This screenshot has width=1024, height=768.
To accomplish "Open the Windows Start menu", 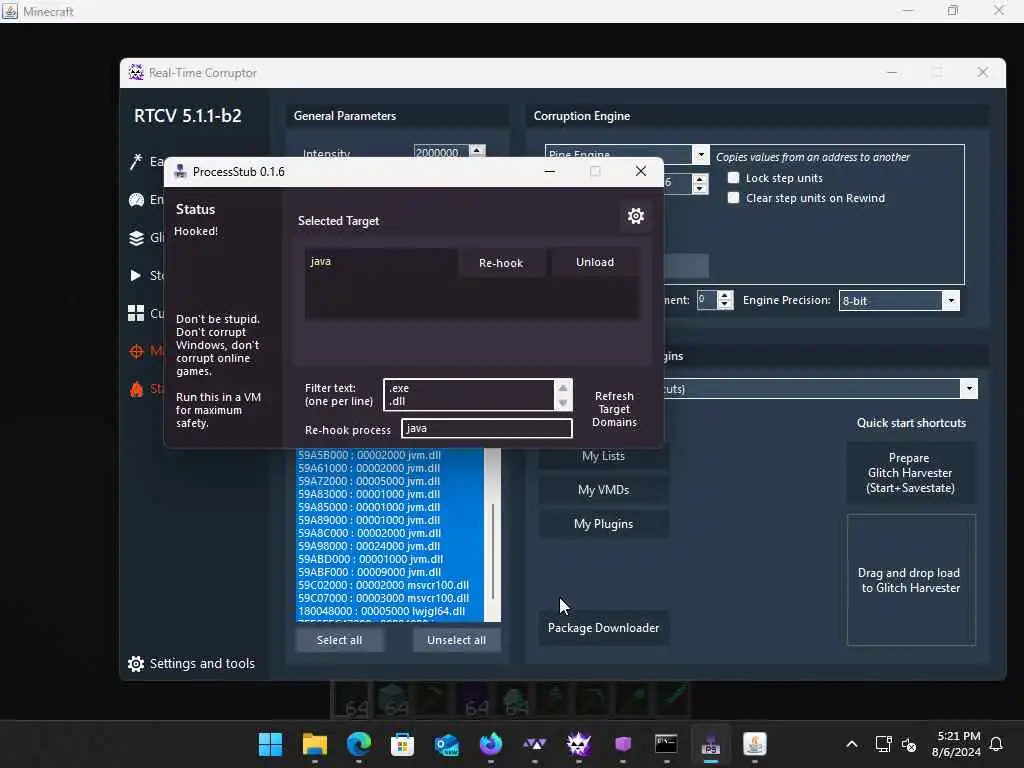I will click(270, 744).
